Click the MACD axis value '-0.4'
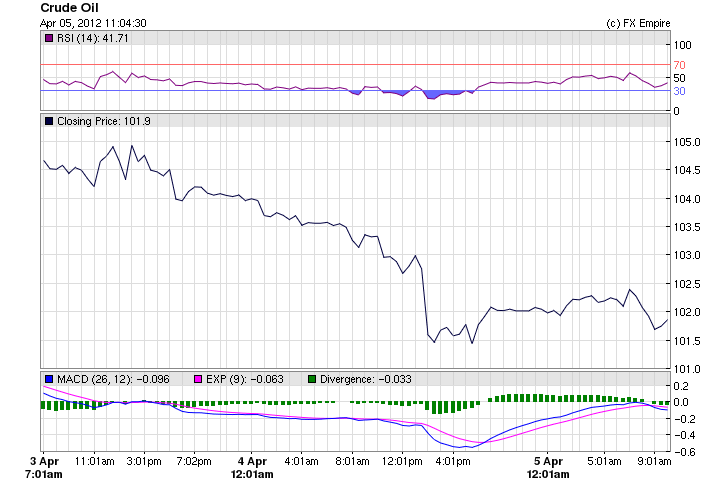710x487 pixels. point(684,435)
